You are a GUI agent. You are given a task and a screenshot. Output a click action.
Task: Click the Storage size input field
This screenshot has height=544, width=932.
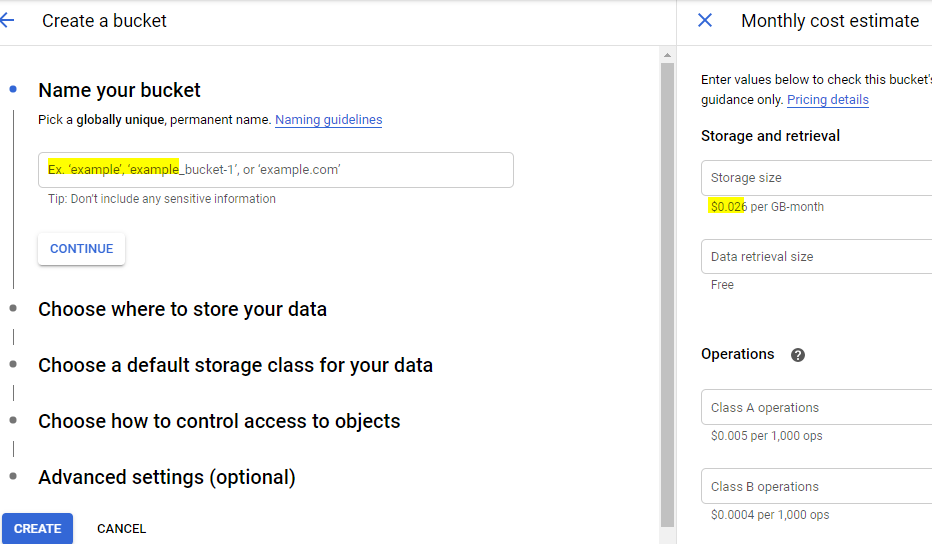816,178
